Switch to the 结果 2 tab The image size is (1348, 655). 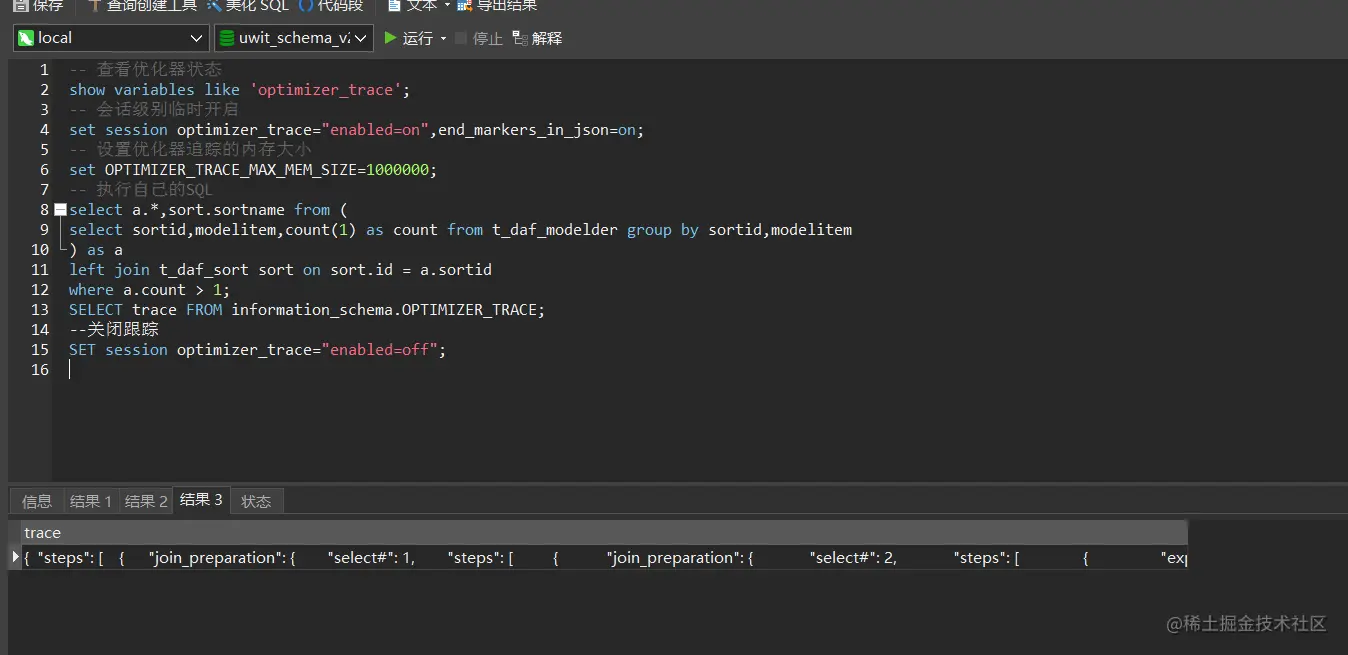(146, 501)
